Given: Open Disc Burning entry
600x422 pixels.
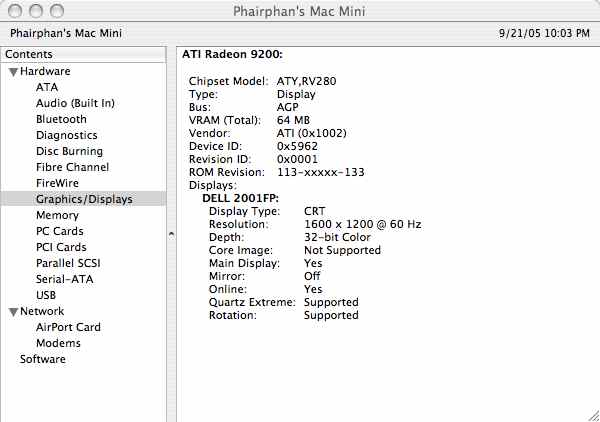Looking at the screenshot, I should [69, 151].
